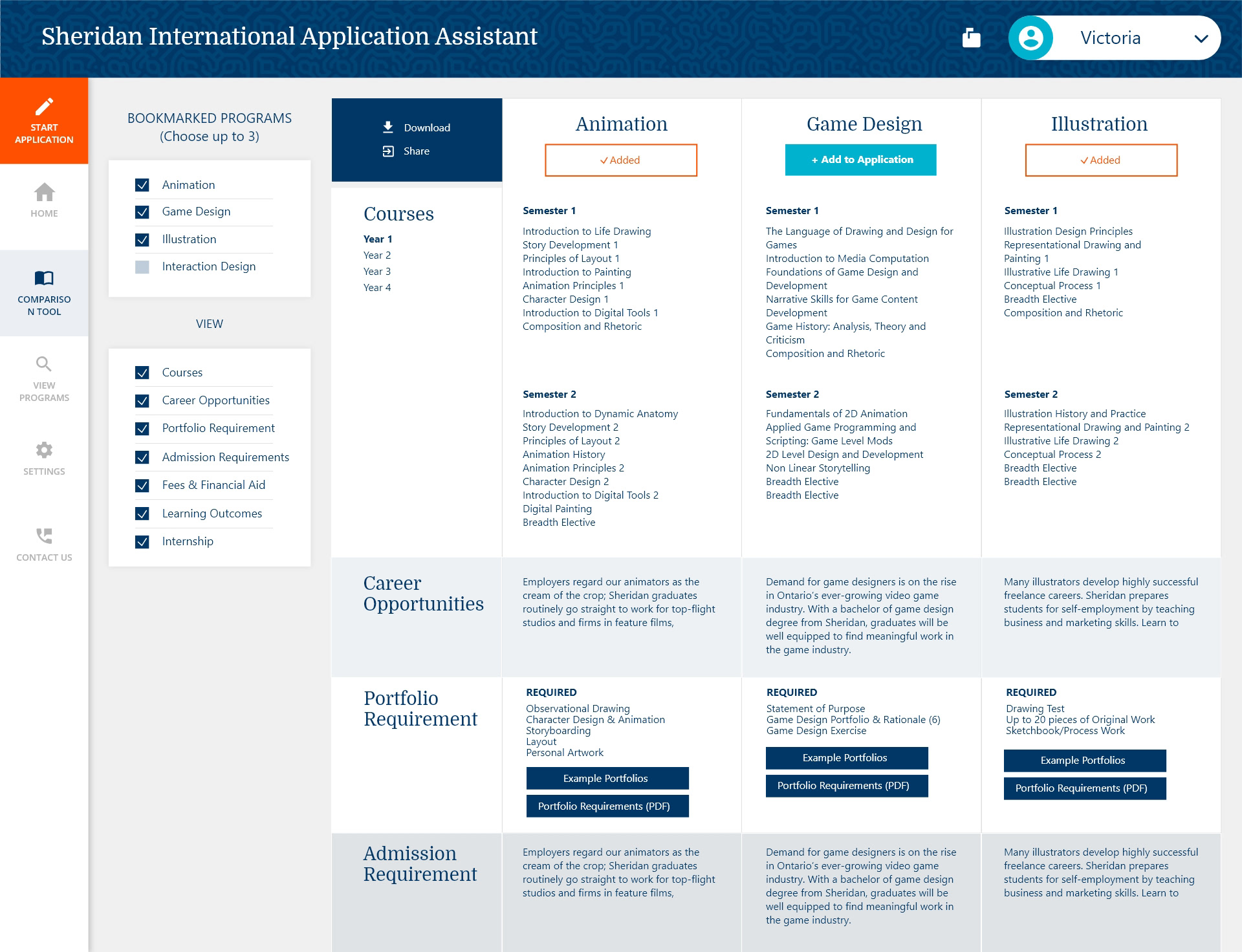Select Year 1 under Courses

point(378,239)
